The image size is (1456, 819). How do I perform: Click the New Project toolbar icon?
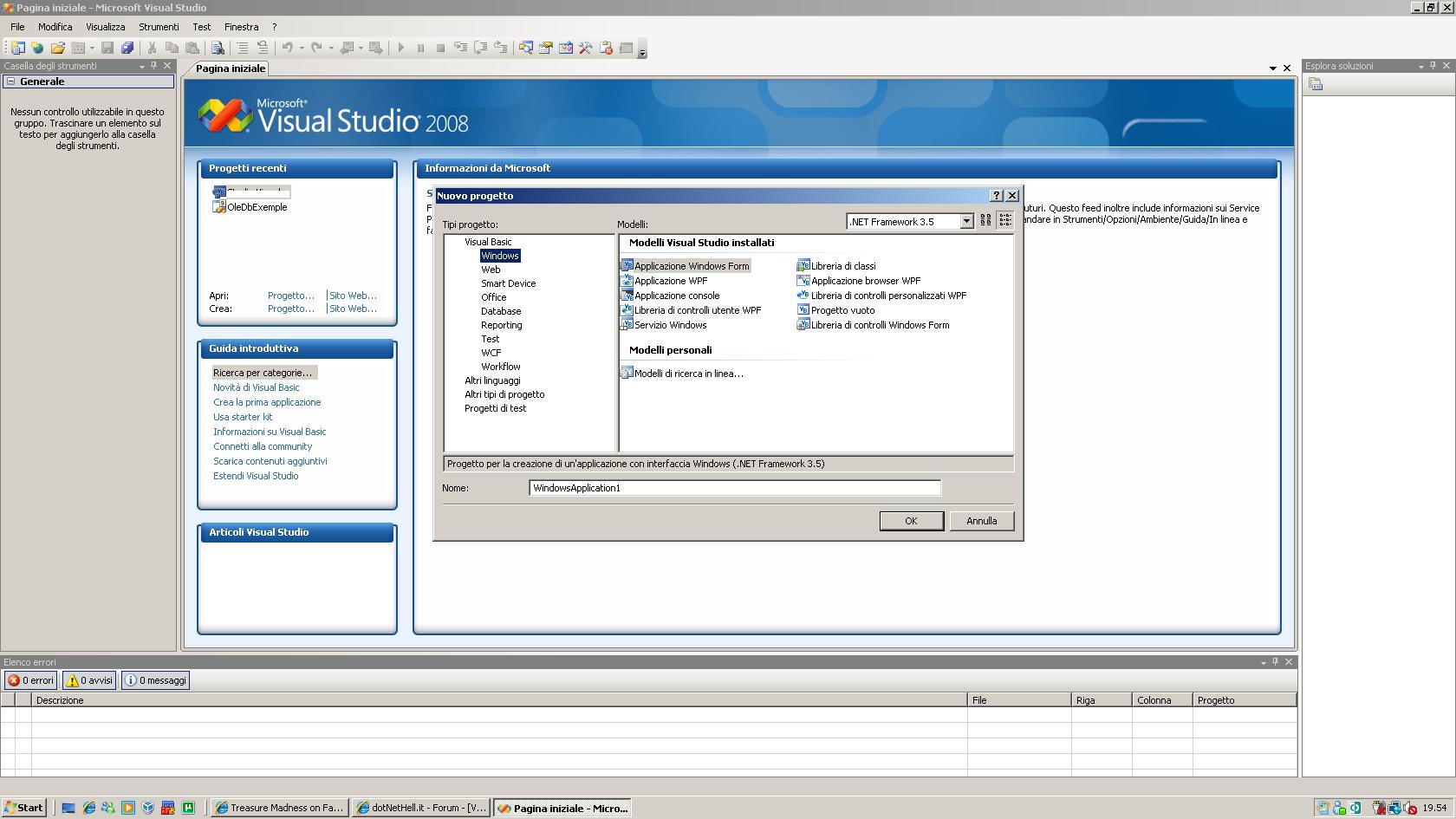[17, 48]
